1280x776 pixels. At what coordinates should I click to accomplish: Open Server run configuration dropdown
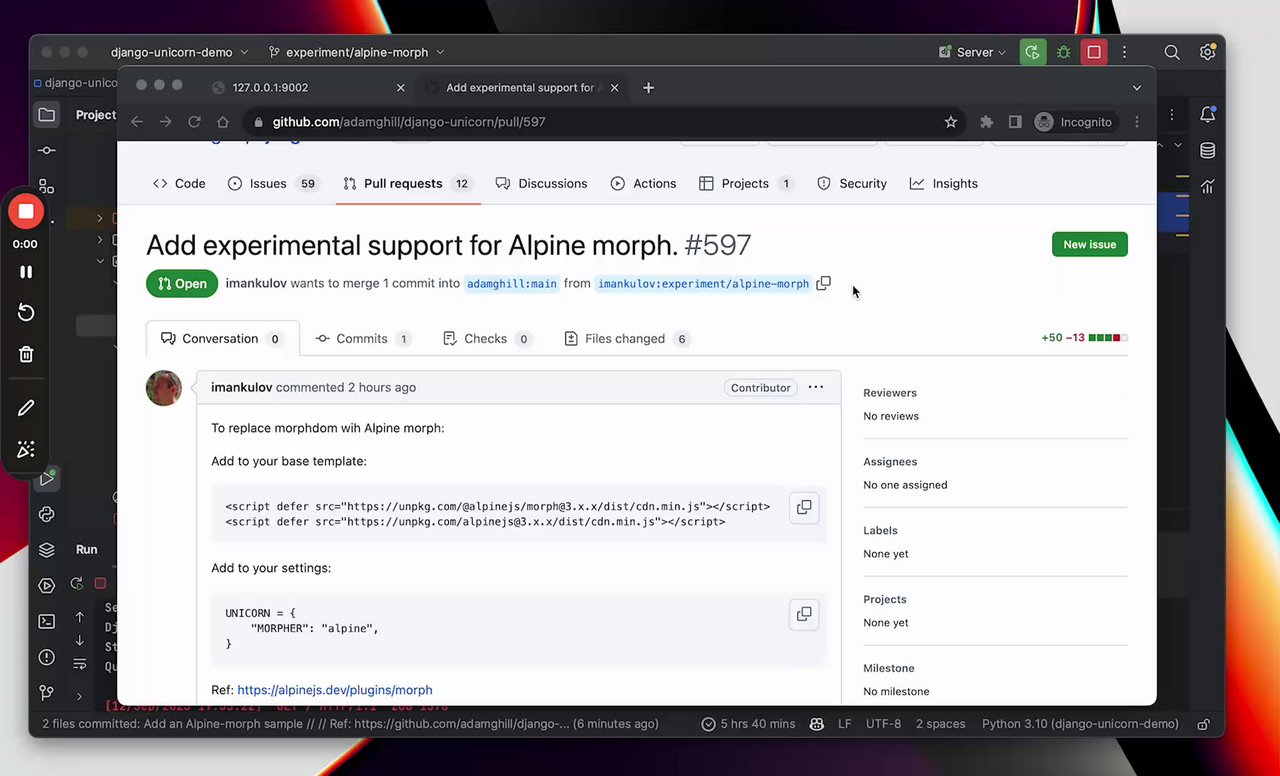click(972, 52)
